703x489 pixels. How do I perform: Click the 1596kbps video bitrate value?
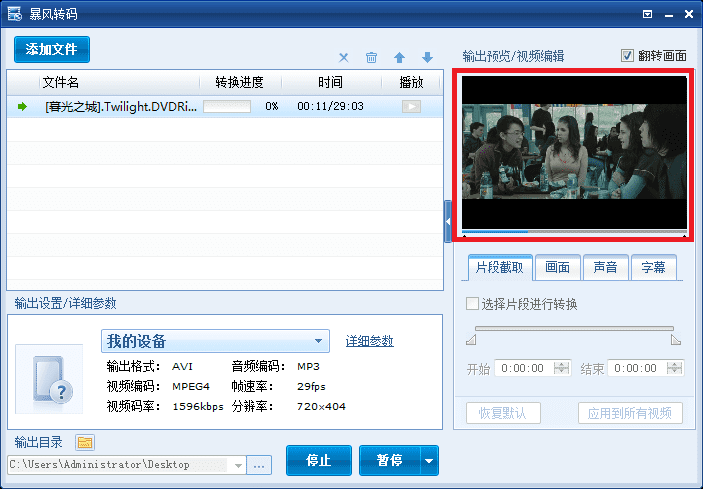tap(198, 407)
